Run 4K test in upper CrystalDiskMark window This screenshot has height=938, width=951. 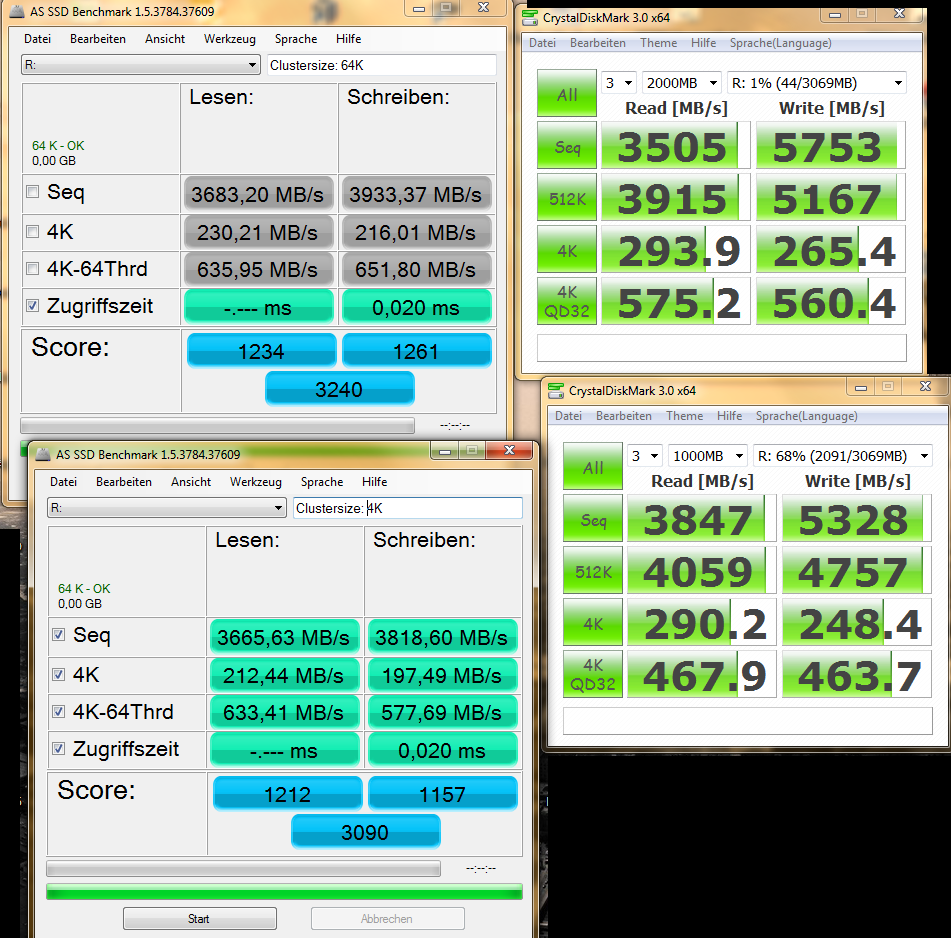(567, 250)
